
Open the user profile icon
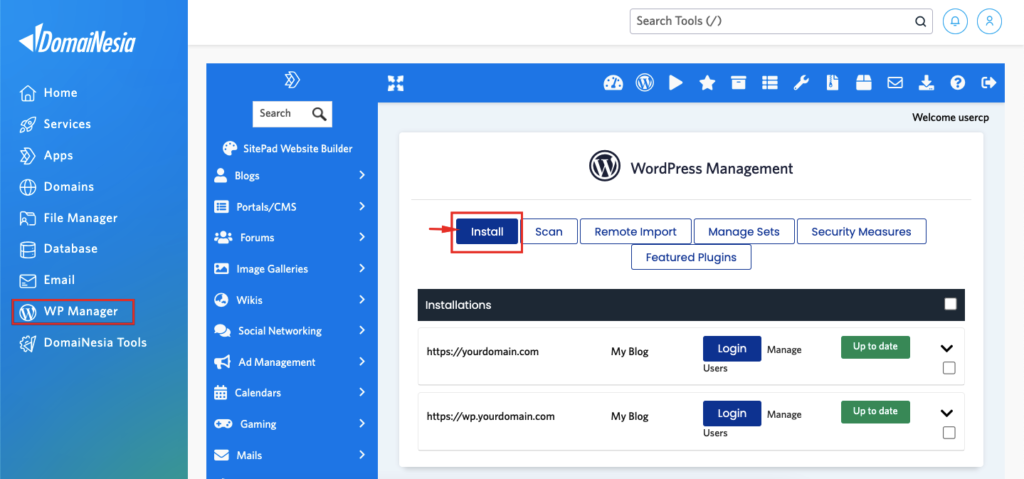989,21
